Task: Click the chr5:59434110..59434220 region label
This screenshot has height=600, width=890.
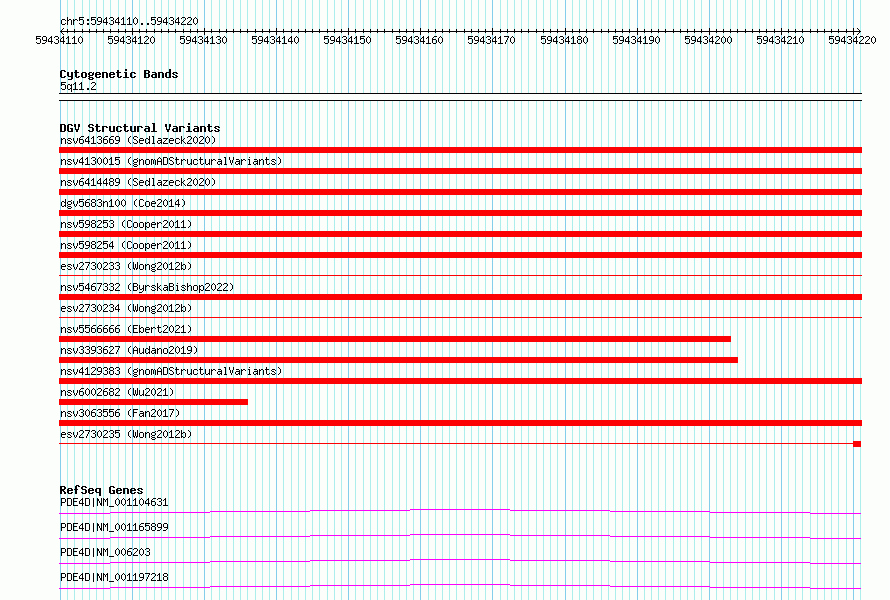Action: pos(129,22)
